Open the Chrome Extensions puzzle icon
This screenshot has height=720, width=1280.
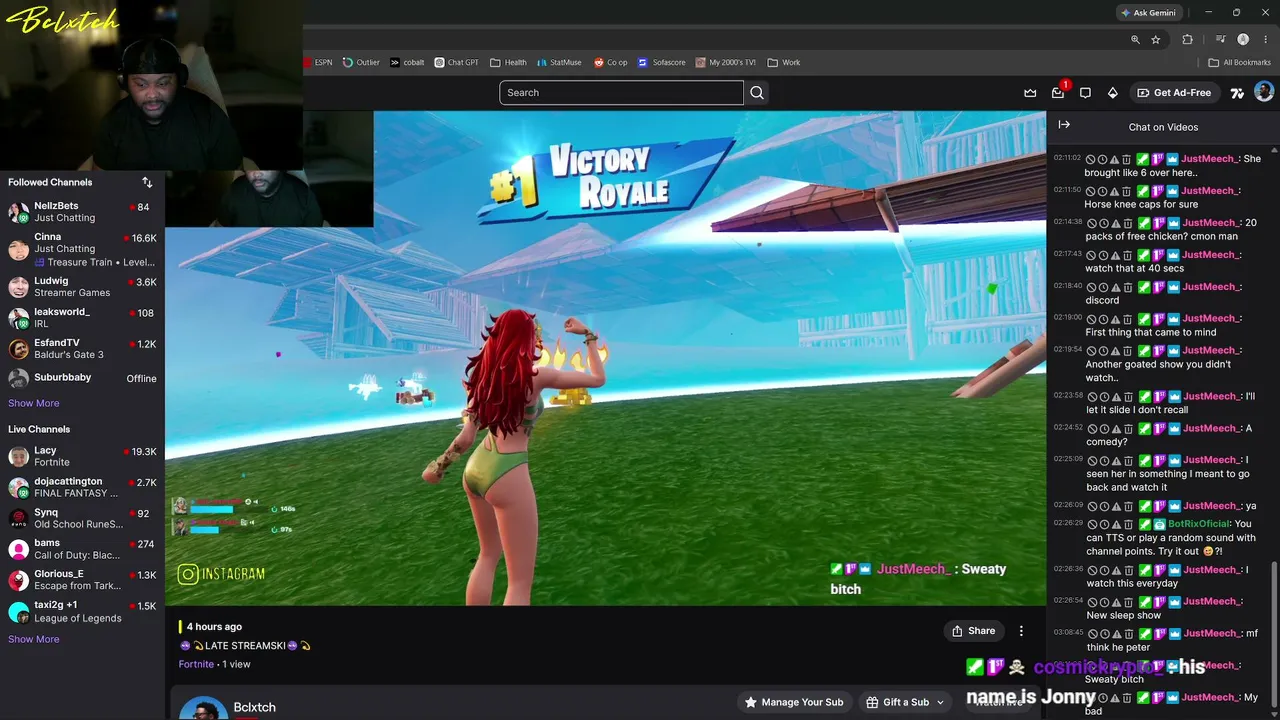pos(1187,40)
